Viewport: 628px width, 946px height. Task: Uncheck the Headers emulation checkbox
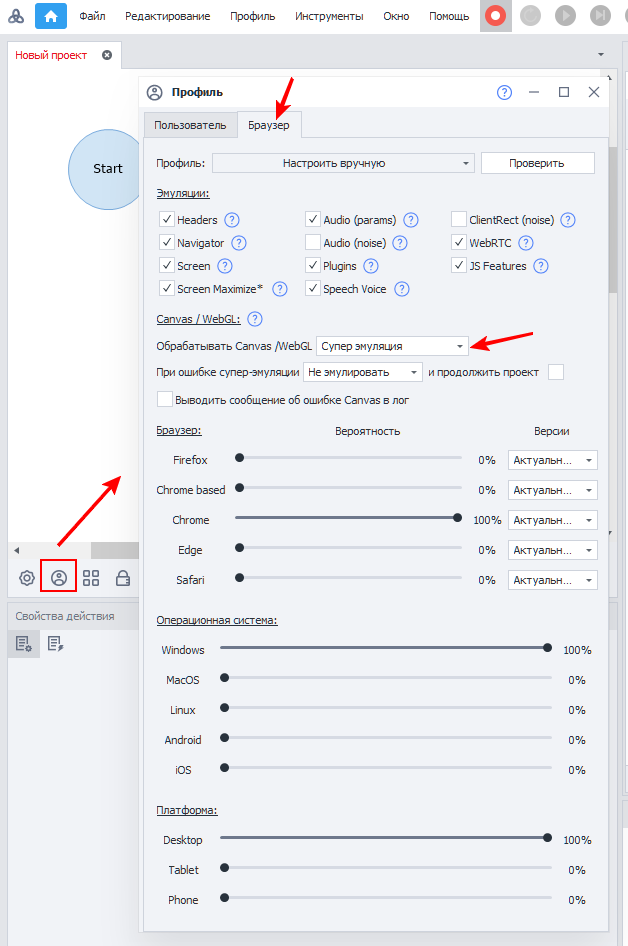click(x=166, y=220)
